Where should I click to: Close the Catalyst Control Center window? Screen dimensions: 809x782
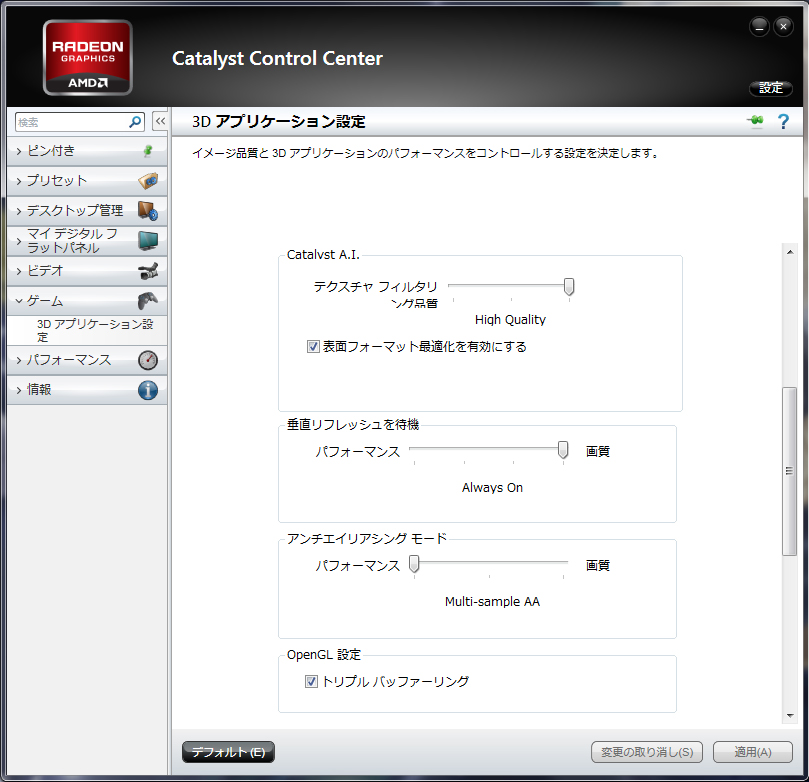(783, 27)
